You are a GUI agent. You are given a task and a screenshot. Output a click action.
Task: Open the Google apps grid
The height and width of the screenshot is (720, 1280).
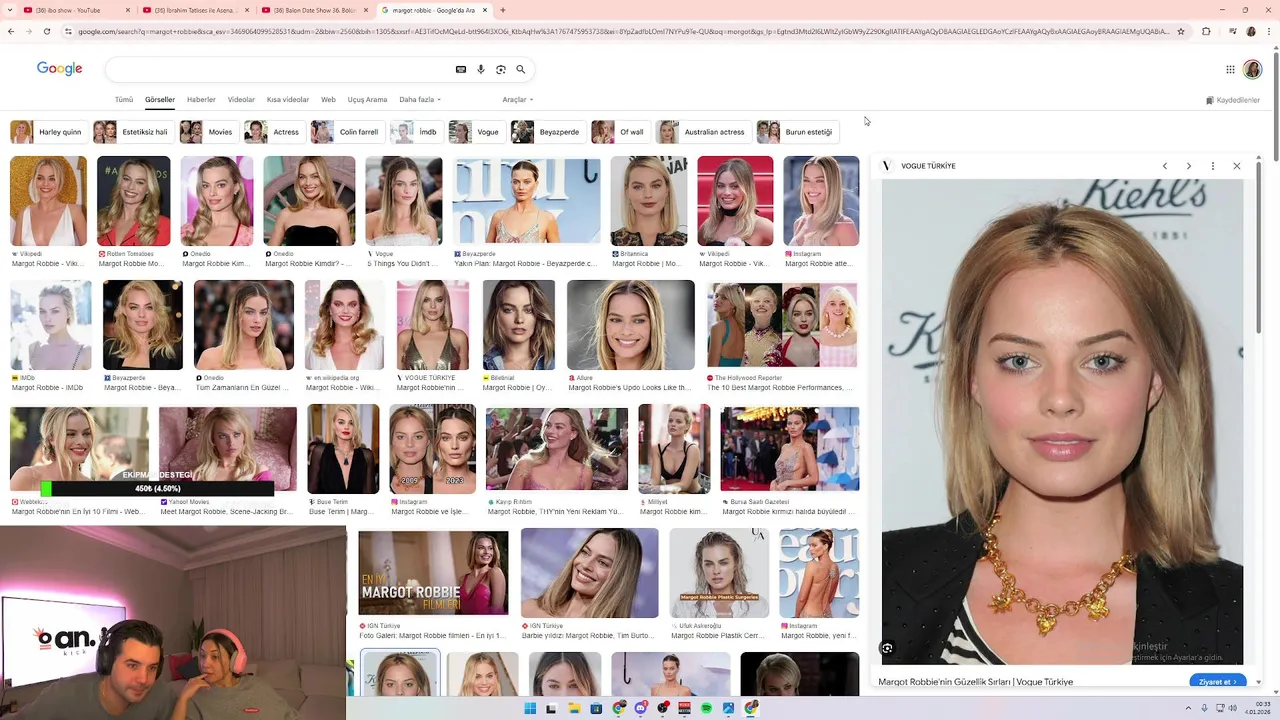(1230, 69)
